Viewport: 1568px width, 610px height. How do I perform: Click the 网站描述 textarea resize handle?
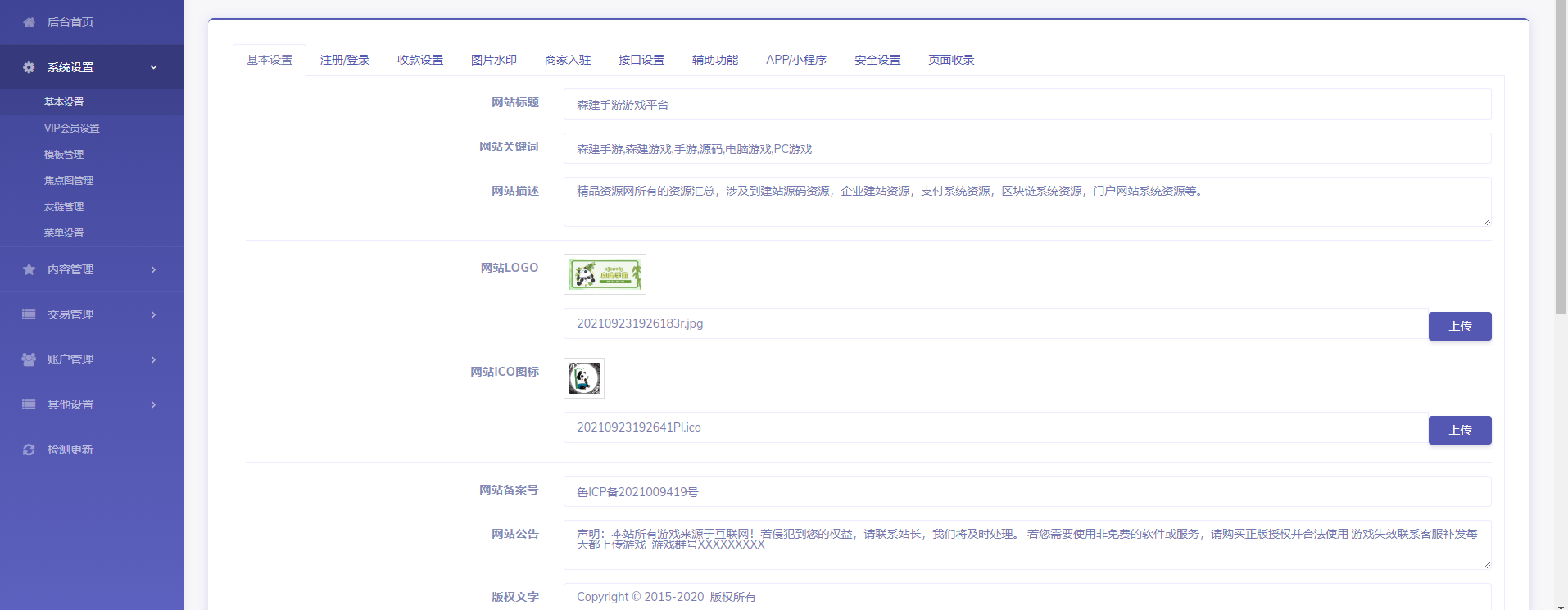point(1486,221)
